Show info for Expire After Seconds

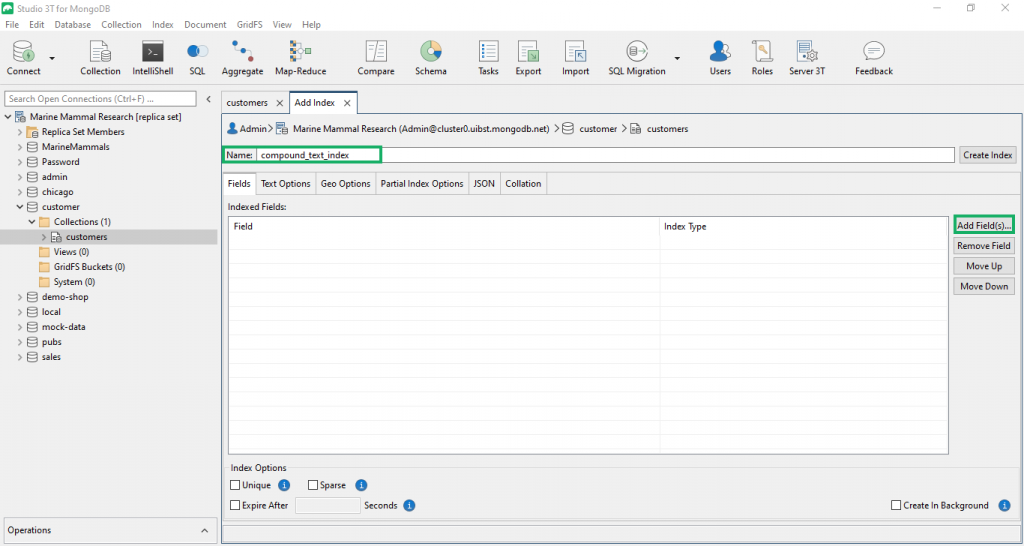tap(409, 506)
